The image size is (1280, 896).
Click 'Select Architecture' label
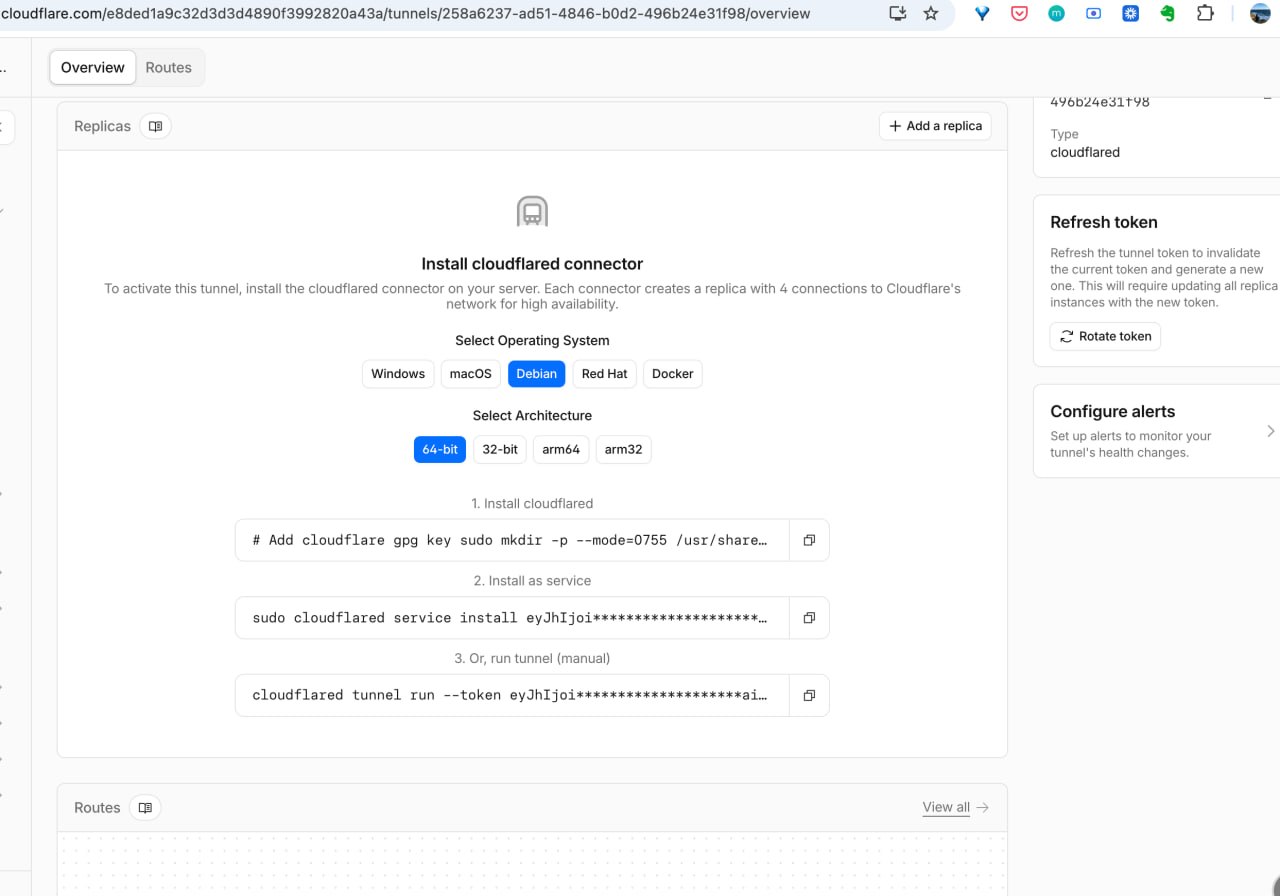[x=532, y=415]
